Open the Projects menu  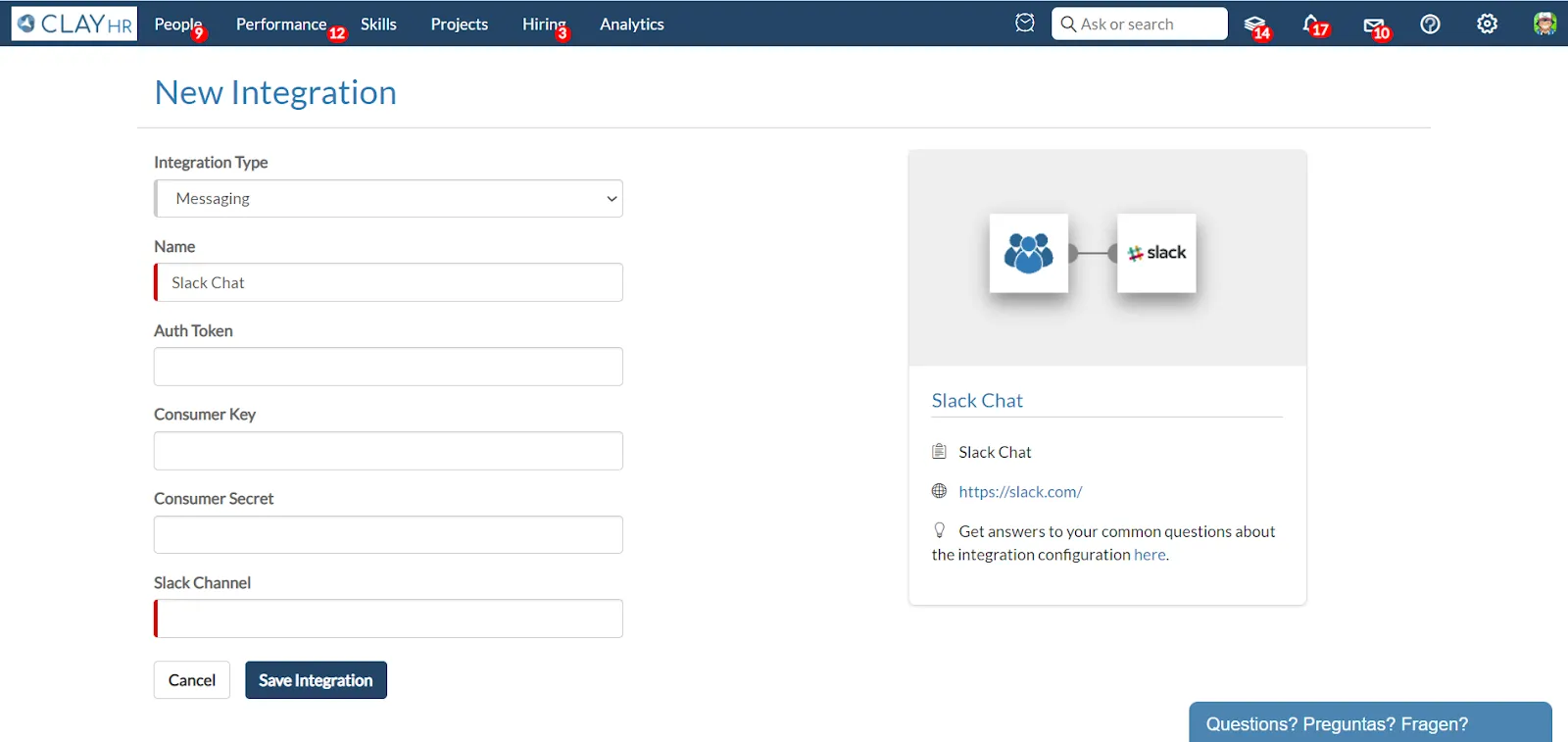[459, 24]
